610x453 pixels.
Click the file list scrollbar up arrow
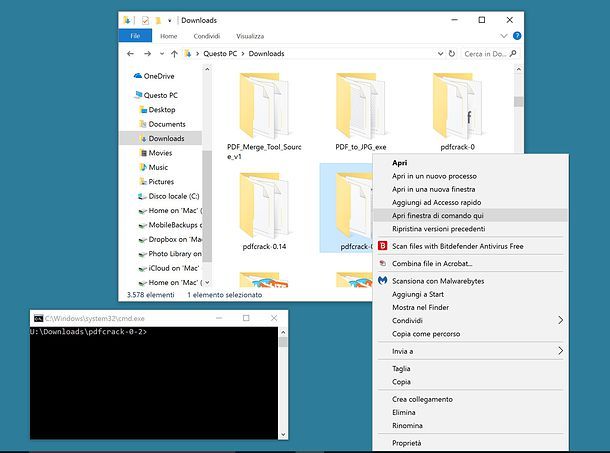[x=519, y=69]
